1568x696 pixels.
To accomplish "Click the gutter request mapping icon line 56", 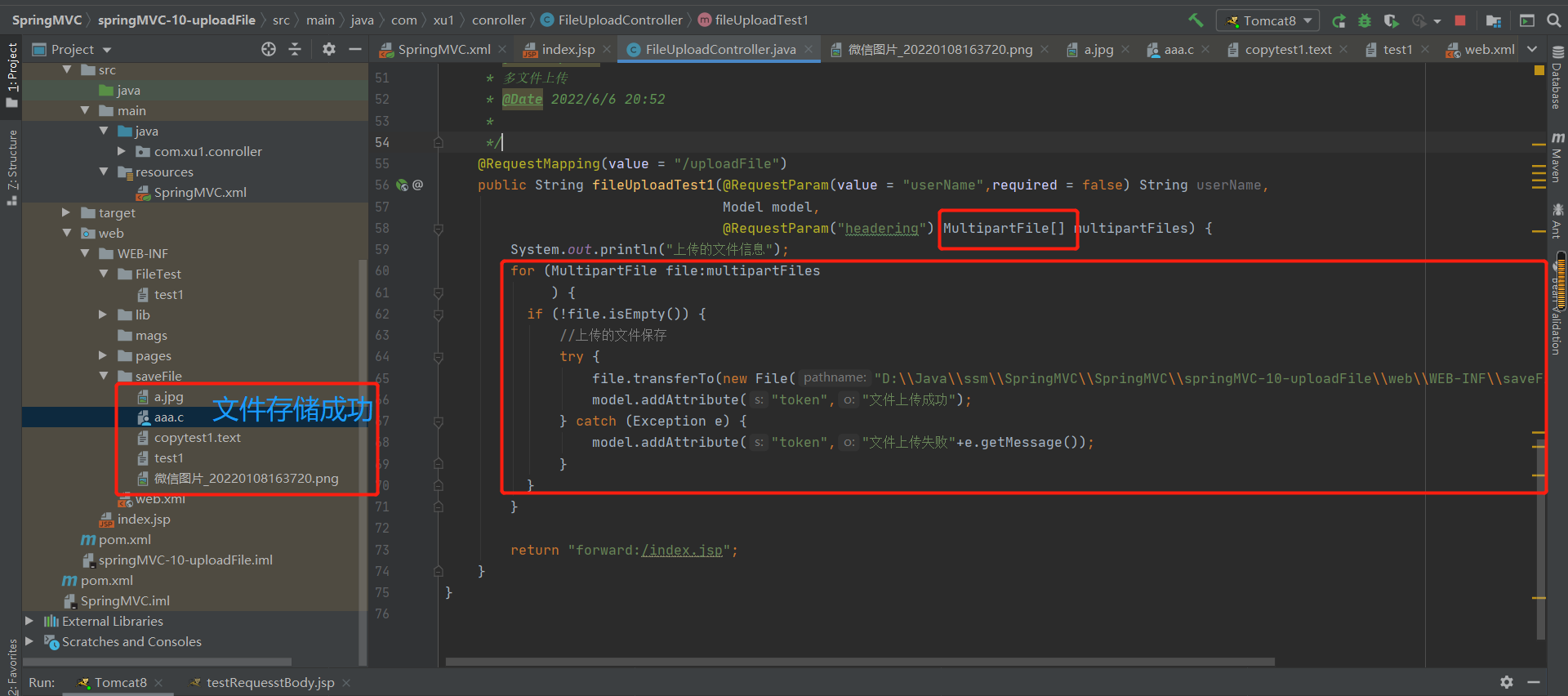I will tap(402, 185).
